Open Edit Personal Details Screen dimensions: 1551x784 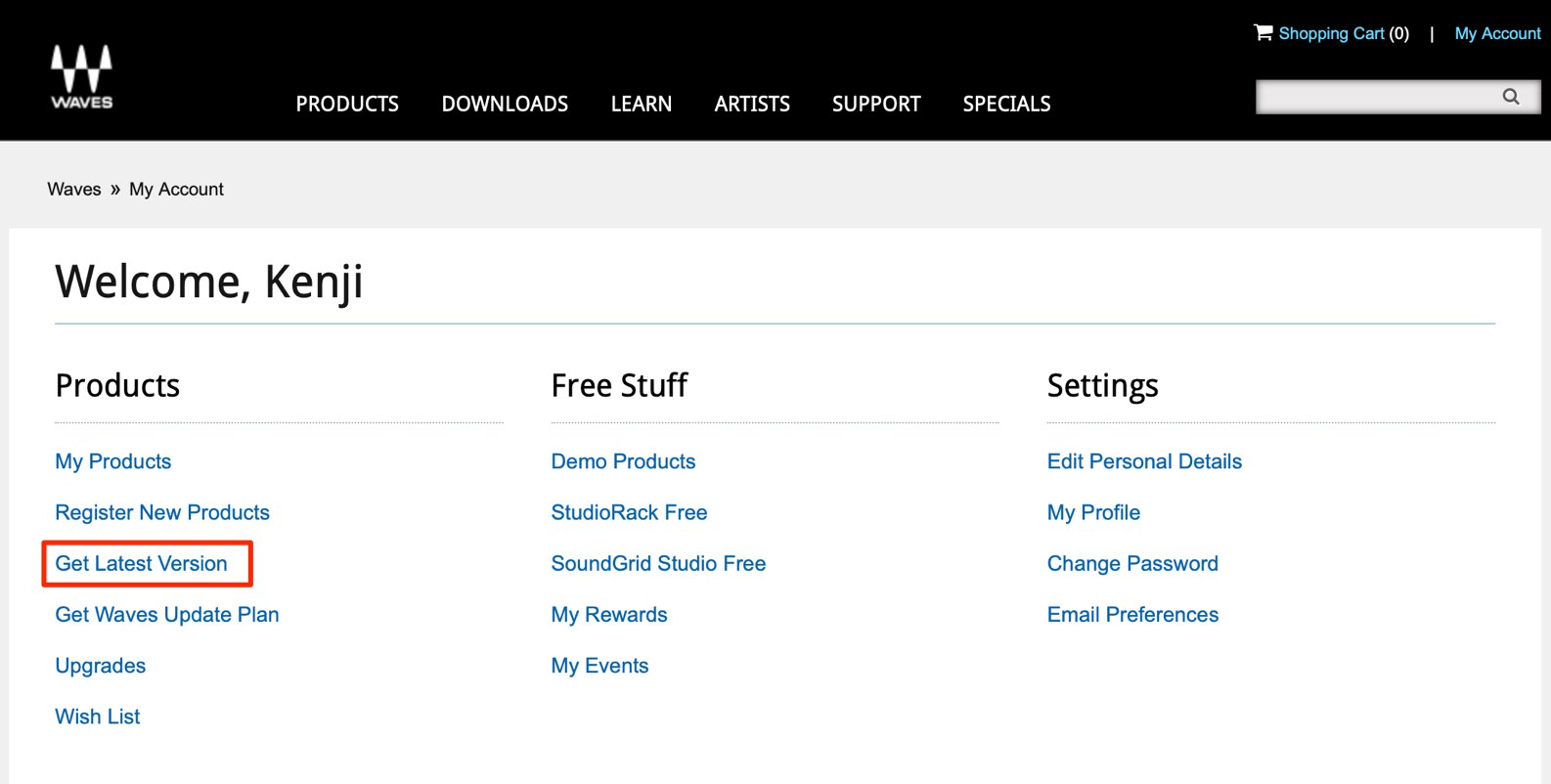click(x=1144, y=461)
